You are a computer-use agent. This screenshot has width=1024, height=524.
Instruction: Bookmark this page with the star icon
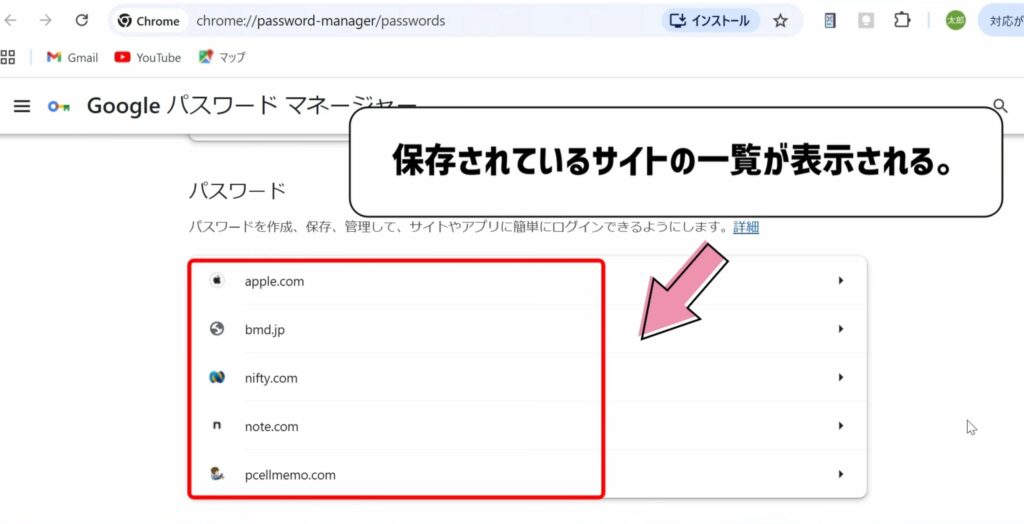[x=780, y=21]
